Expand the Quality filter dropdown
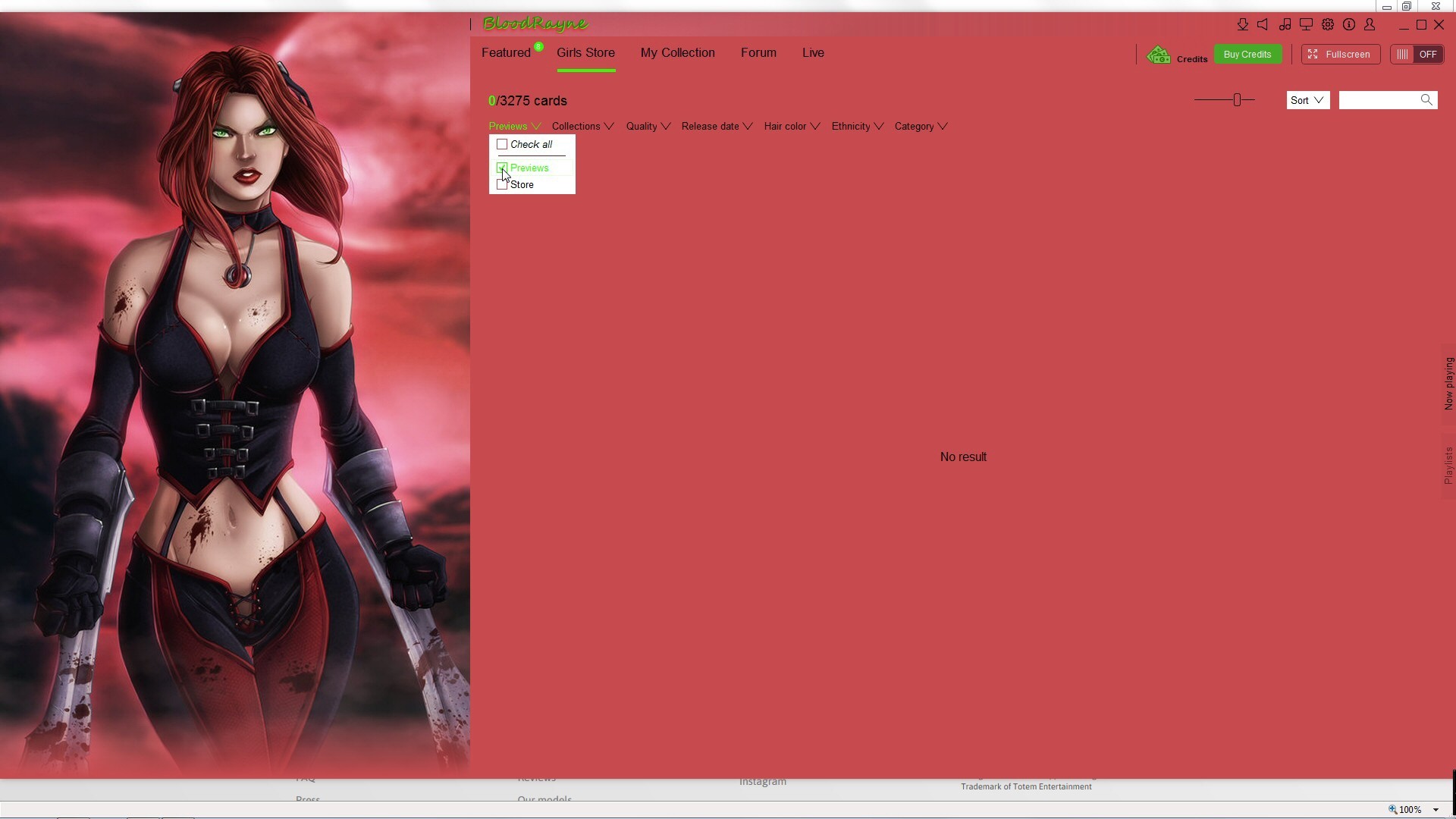 point(648,127)
